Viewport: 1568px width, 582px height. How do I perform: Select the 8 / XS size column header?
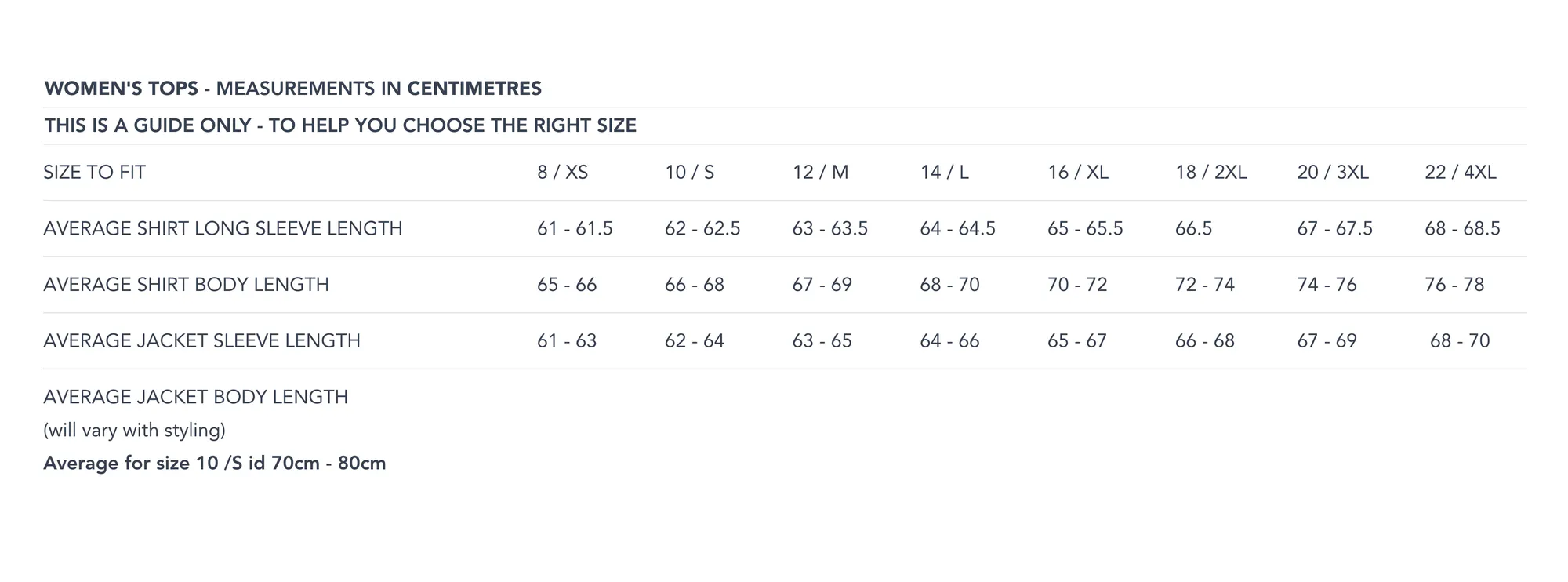(x=562, y=173)
